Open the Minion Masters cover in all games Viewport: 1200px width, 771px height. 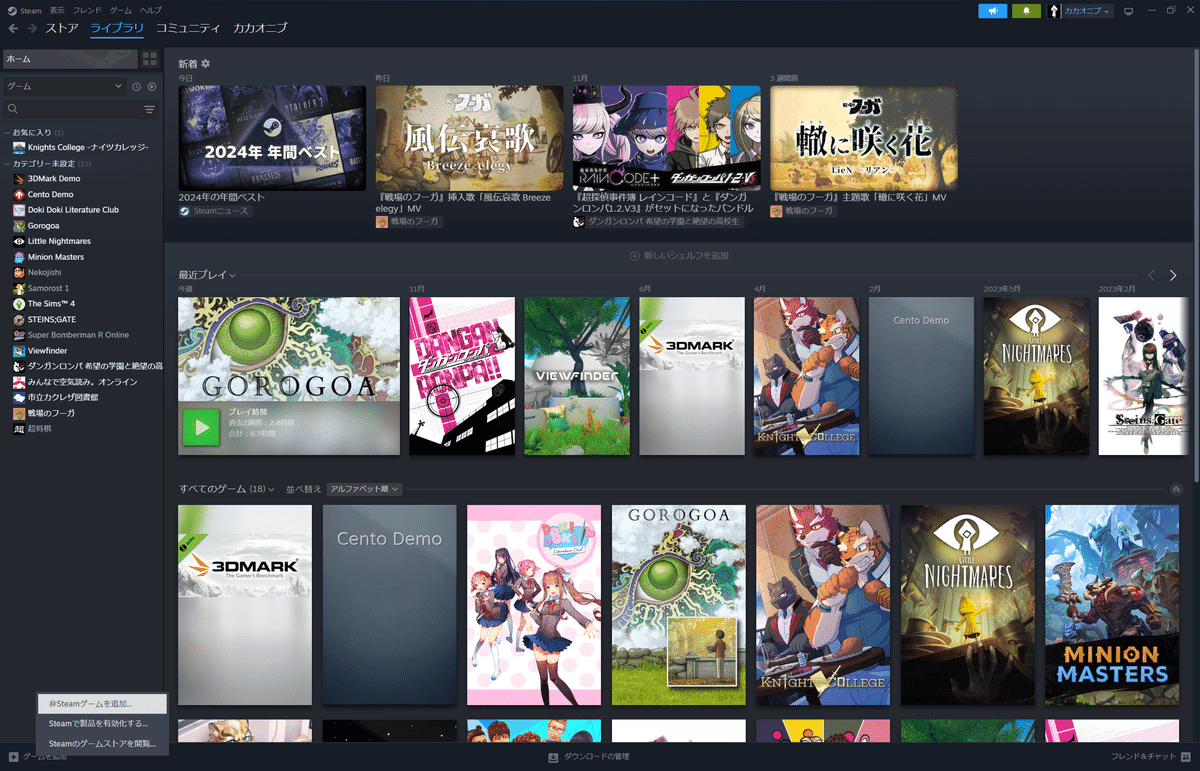click(x=1112, y=605)
